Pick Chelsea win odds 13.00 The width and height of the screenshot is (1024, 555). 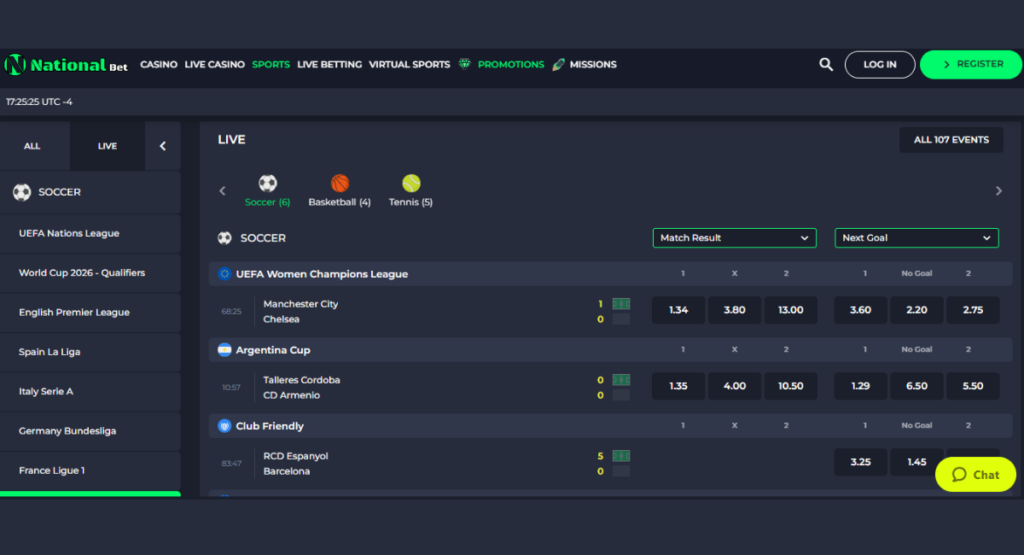(791, 309)
